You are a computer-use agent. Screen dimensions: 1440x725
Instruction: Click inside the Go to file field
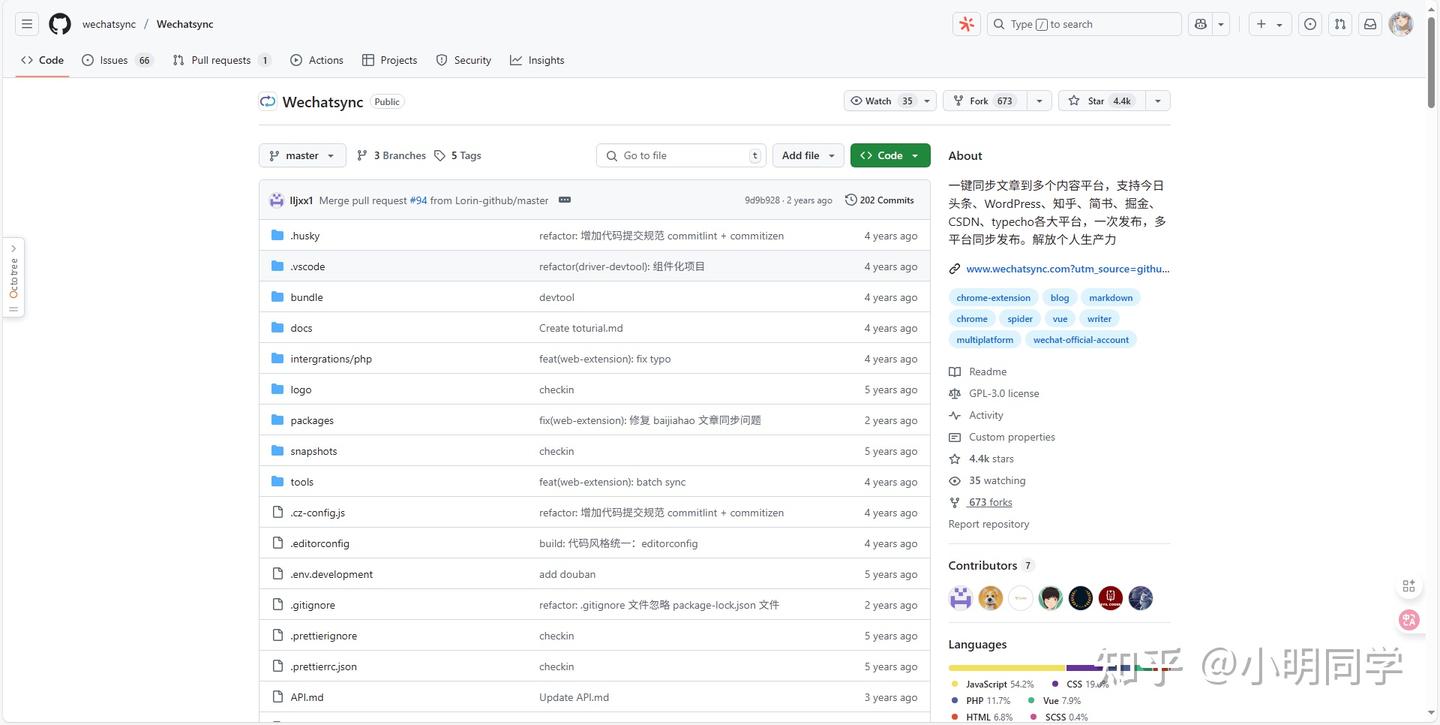pos(680,155)
